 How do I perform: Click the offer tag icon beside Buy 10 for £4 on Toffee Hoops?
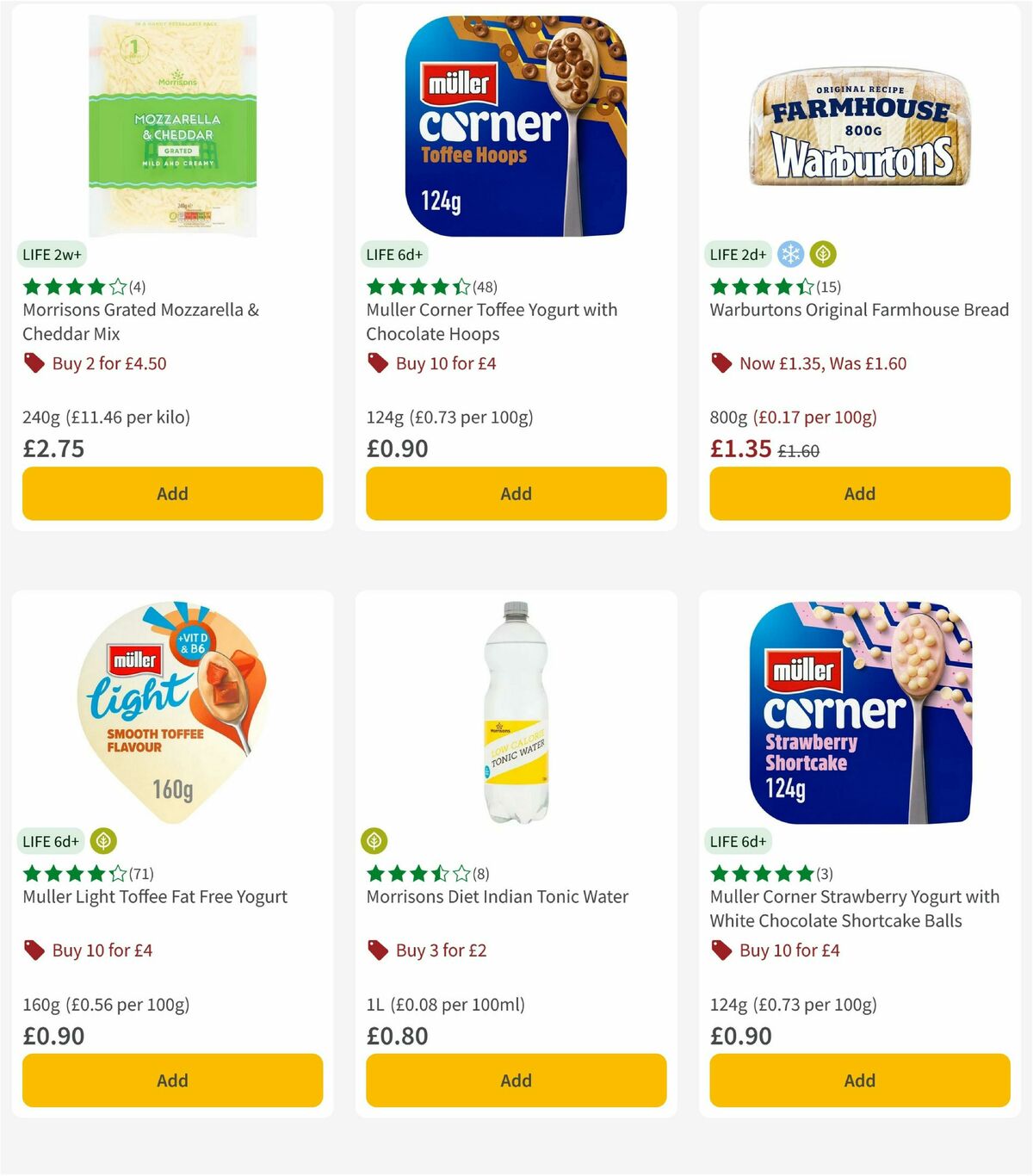pos(377,363)
